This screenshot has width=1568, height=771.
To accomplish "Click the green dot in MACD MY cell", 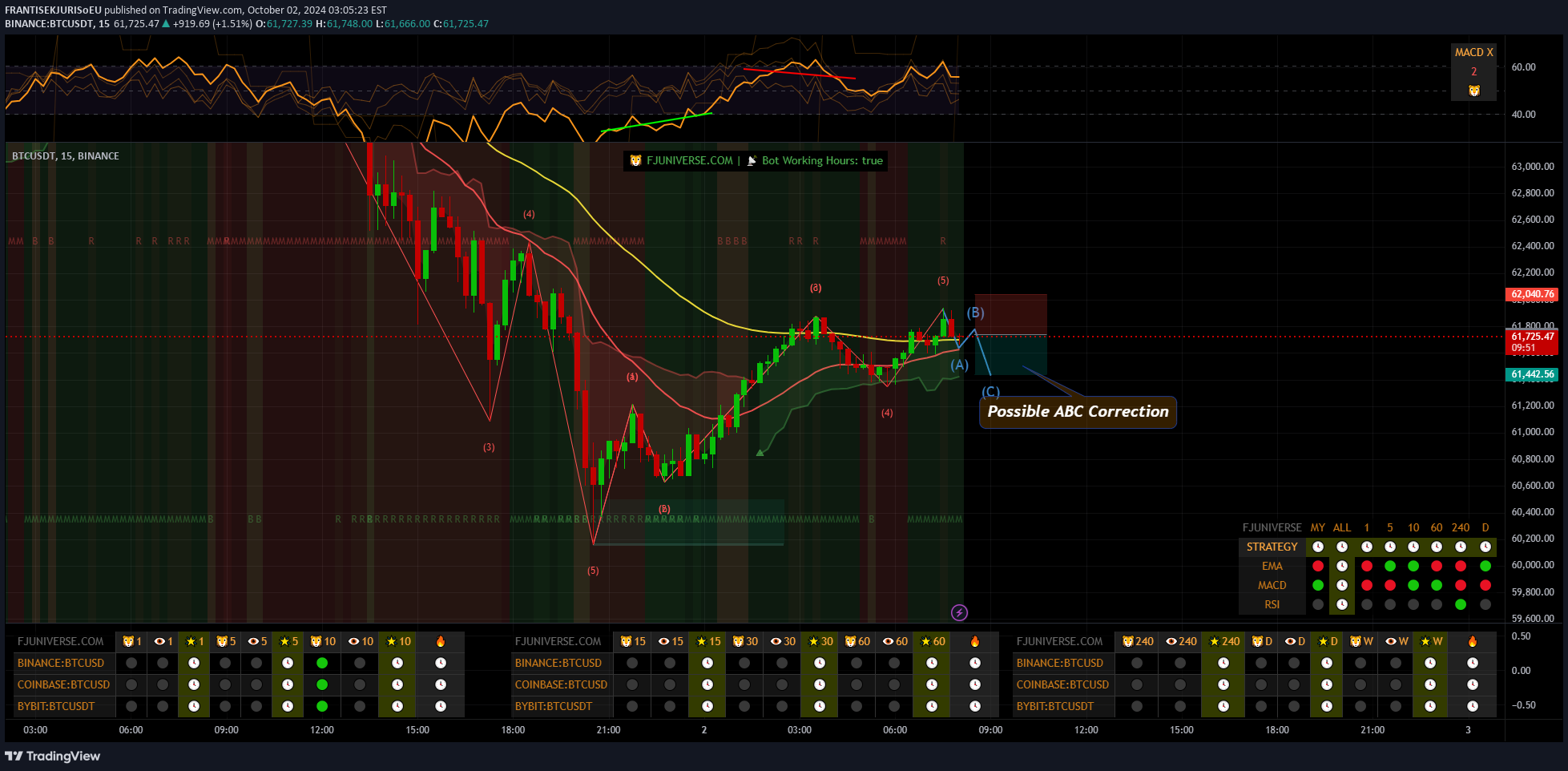I will coord(1318,585).
